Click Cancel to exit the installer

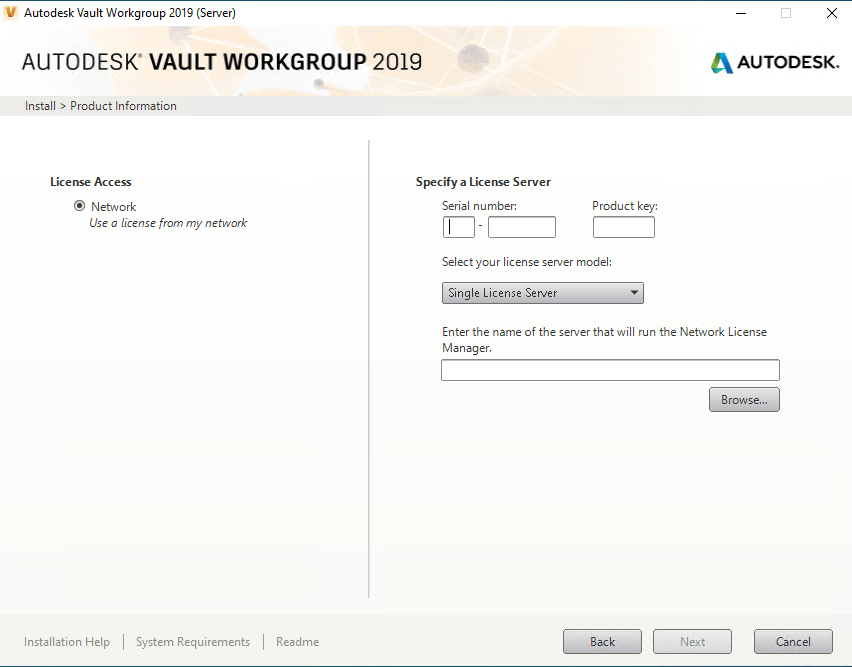793,641
